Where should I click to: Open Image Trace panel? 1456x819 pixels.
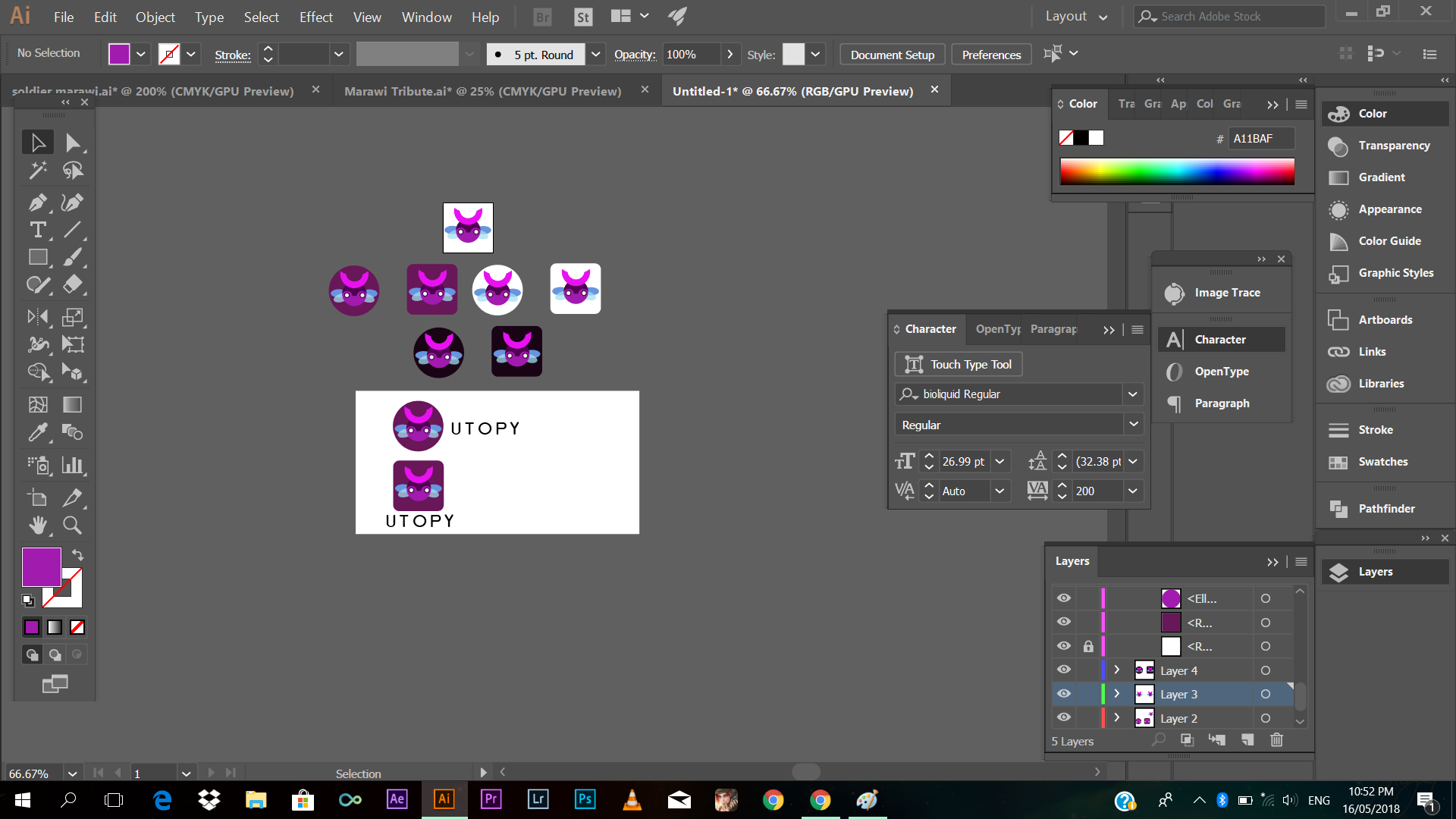pos(1221,293)
